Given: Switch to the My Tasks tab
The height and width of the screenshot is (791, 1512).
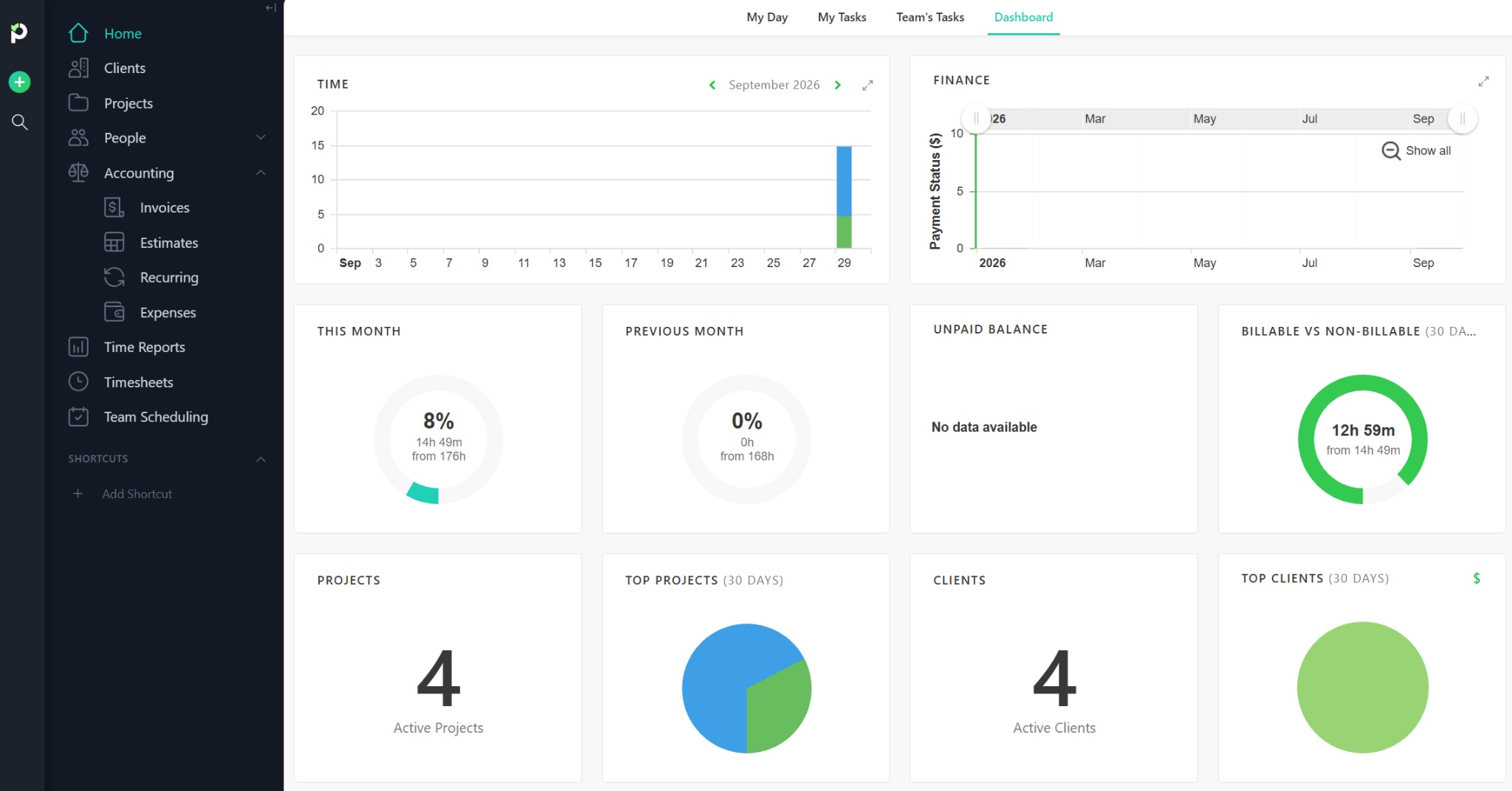Looking at the screenshot, I should 842,17.
